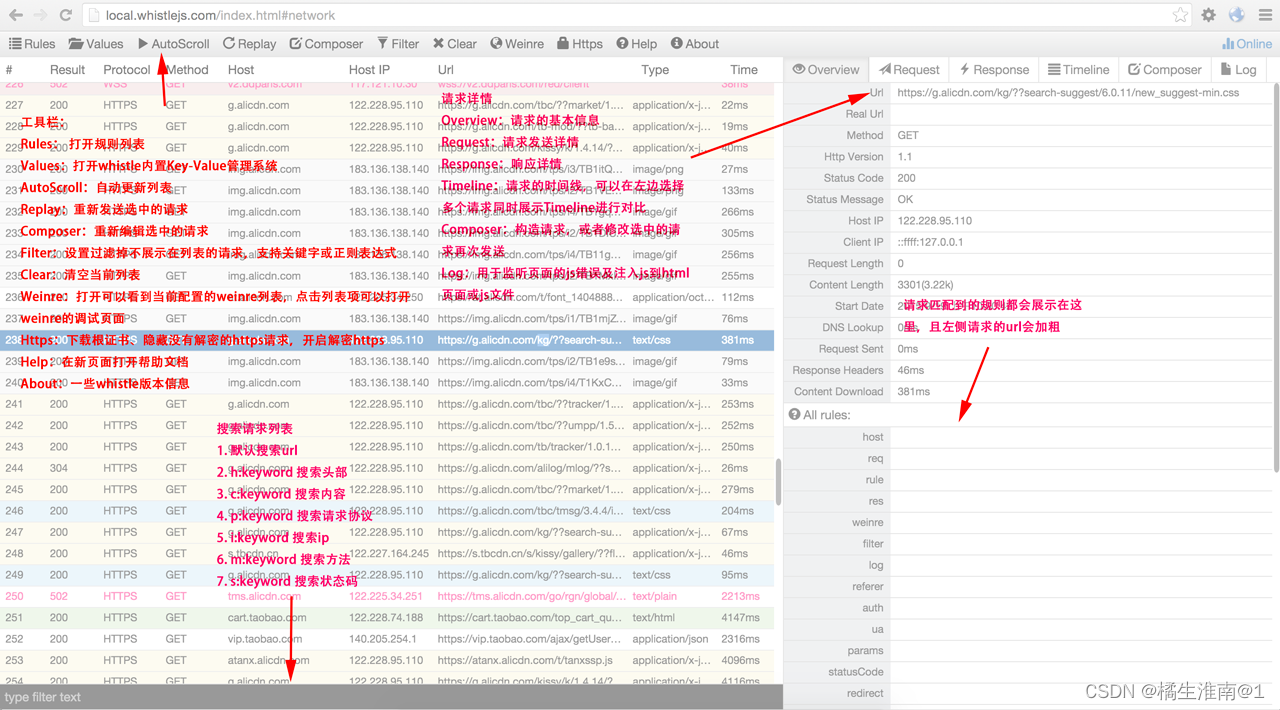
Task: Select request row 246 text/css 204ms
Action: pyautogui.click(x=387, y=511)
